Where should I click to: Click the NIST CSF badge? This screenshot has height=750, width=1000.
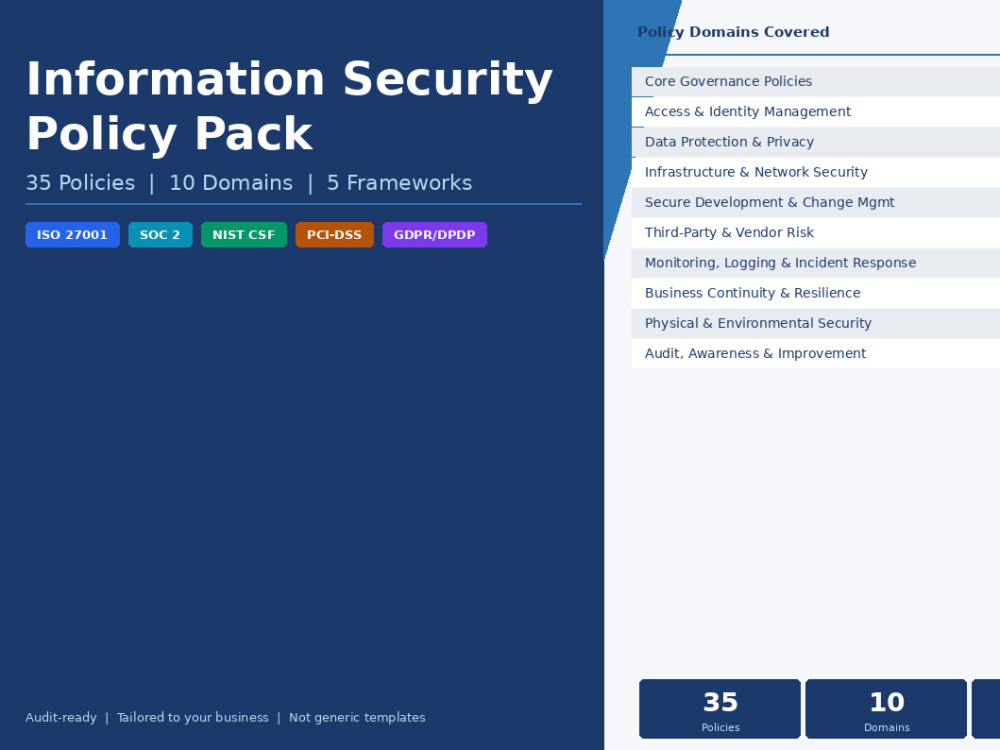(244, 235)
